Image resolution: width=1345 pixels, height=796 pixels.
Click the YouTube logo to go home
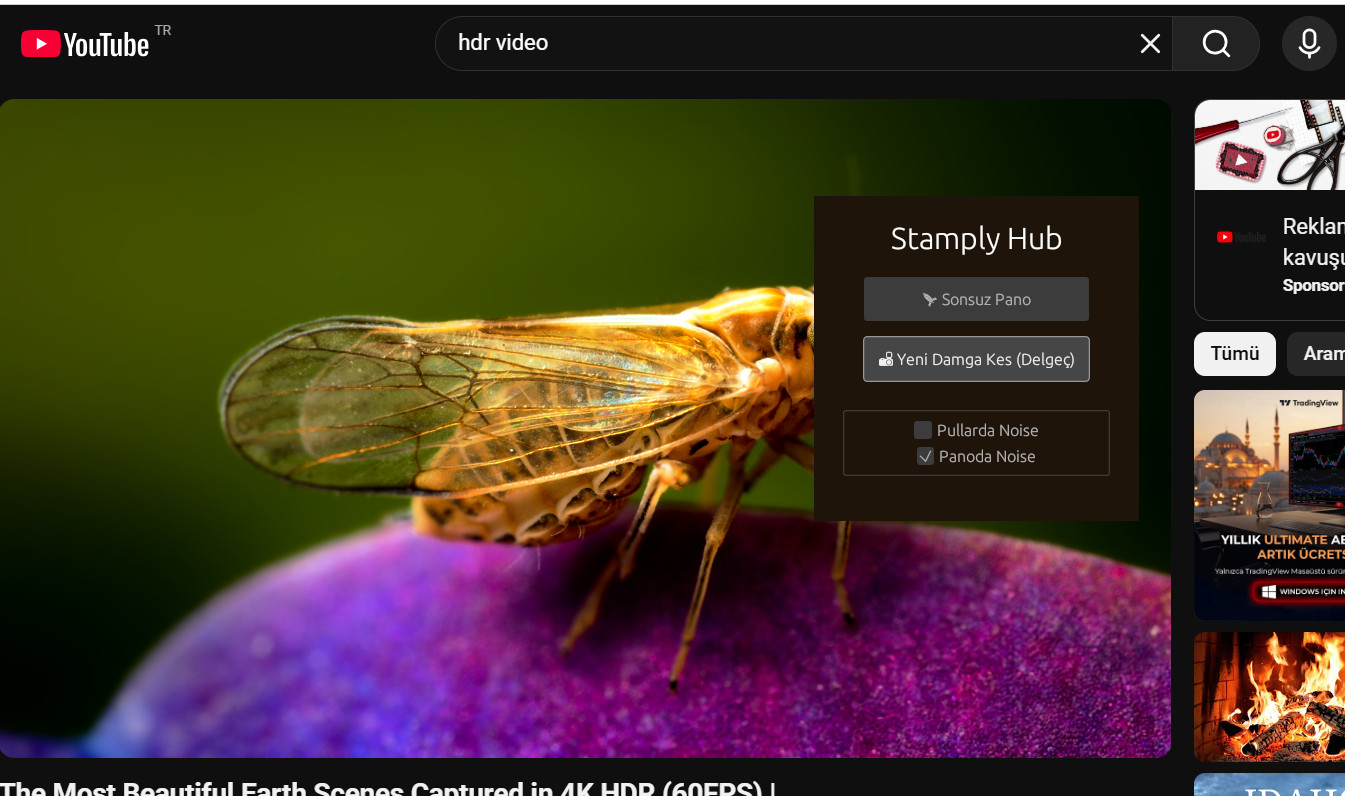[85, 44]
